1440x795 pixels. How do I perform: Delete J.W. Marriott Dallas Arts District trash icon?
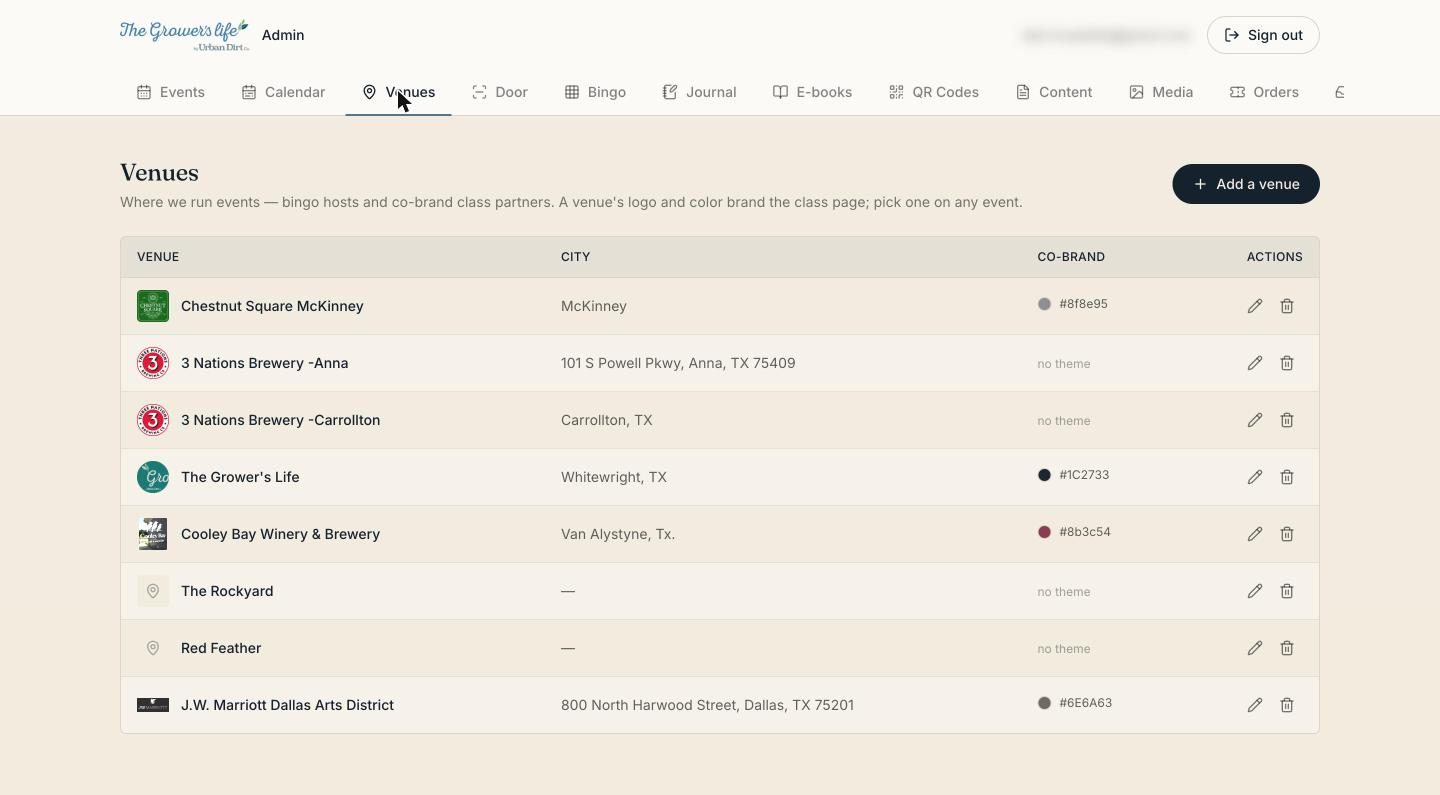click(x=1287, y=705)
